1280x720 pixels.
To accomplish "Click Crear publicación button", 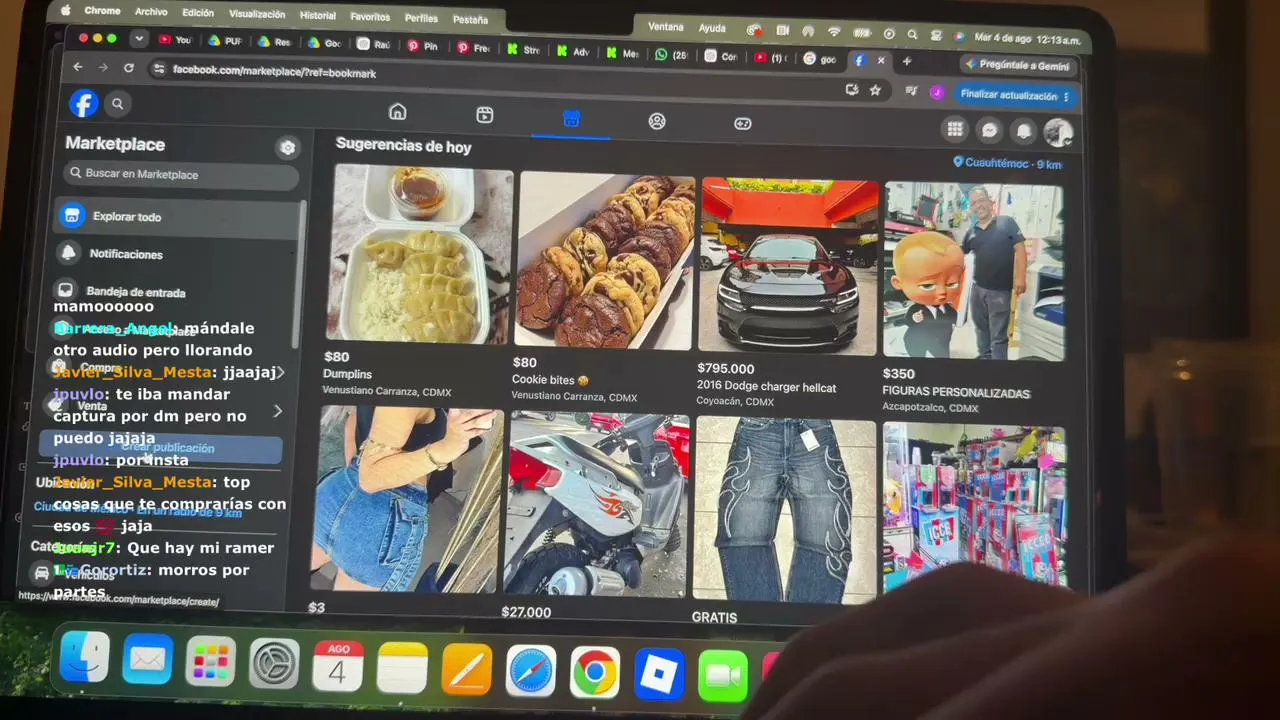I will pyautogui.click(x=160, y=448).
